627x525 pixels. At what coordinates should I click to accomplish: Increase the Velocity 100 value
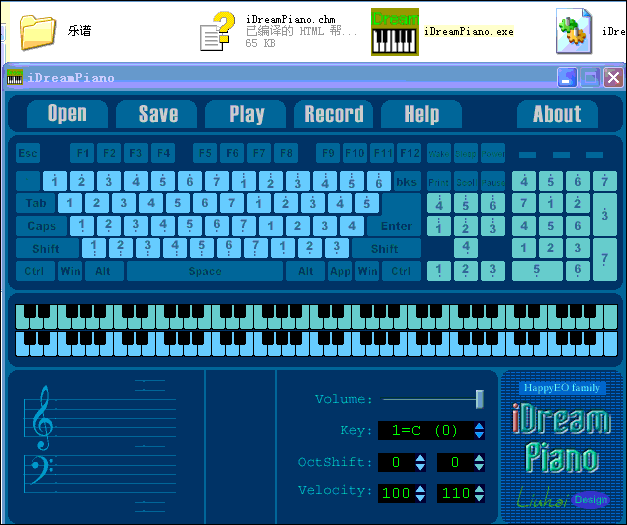(x=420, y=489)
